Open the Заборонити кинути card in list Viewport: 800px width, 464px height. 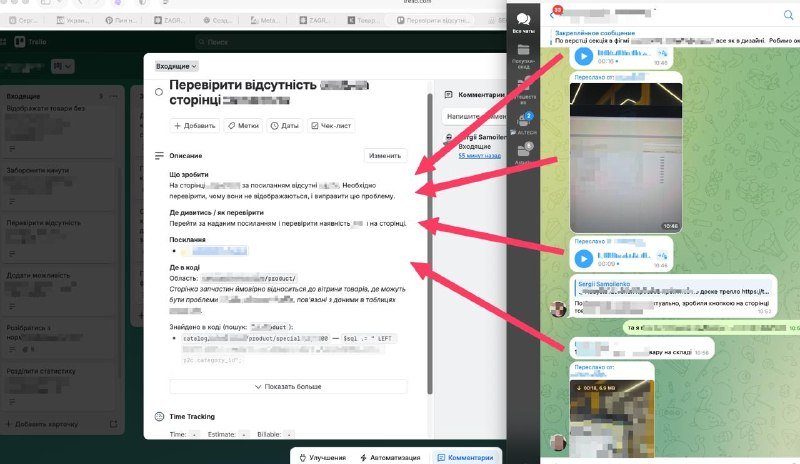tap(59, 186)
